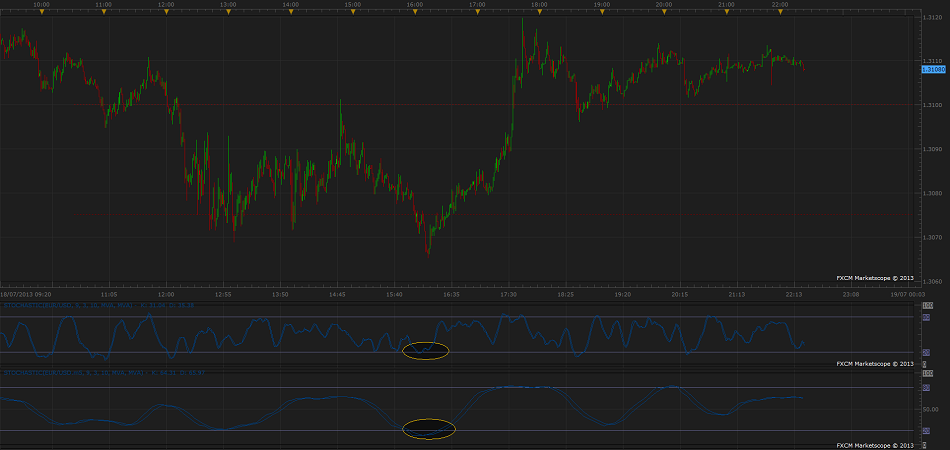Click the 50.00 level label on lower stochastic
The height and width of the screenshot is (450, 950).
coord(931,409)
